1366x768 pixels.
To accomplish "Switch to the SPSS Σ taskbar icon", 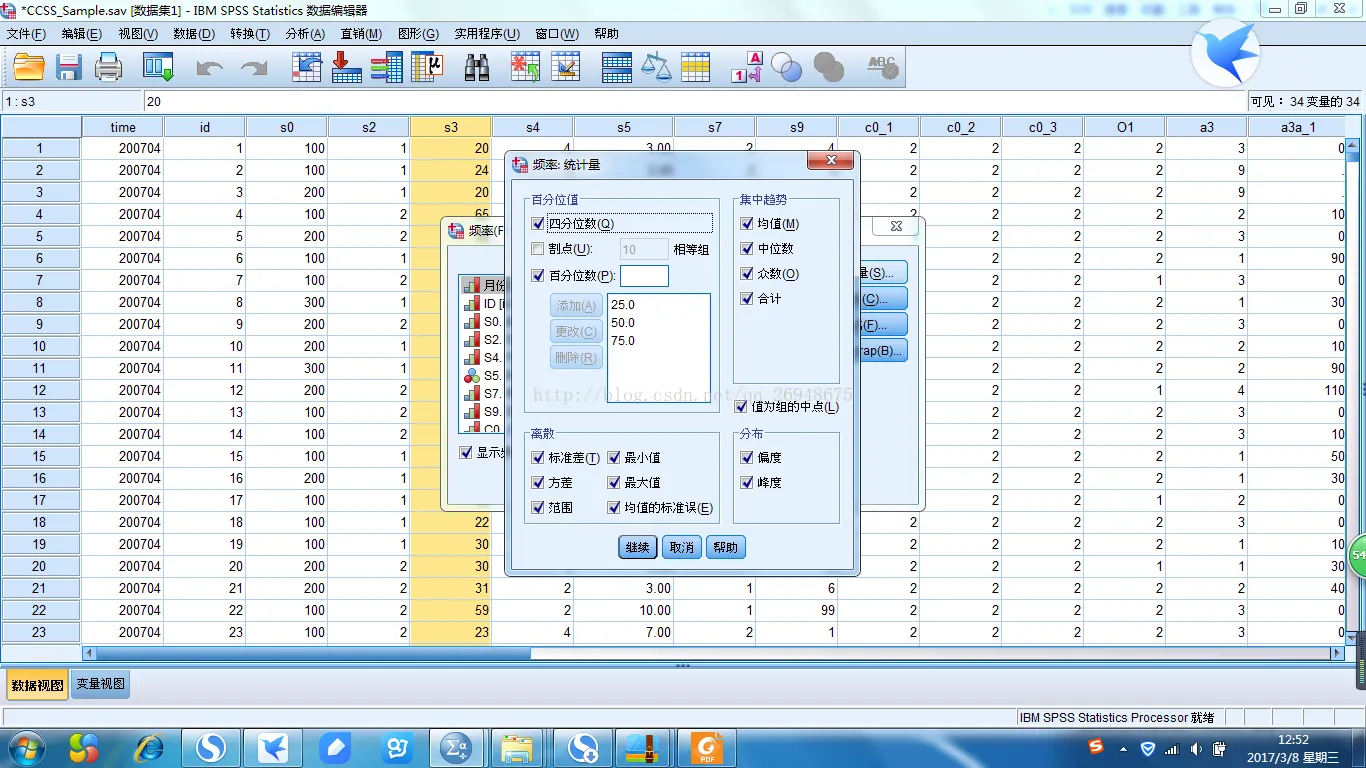I will click(457, 747).
